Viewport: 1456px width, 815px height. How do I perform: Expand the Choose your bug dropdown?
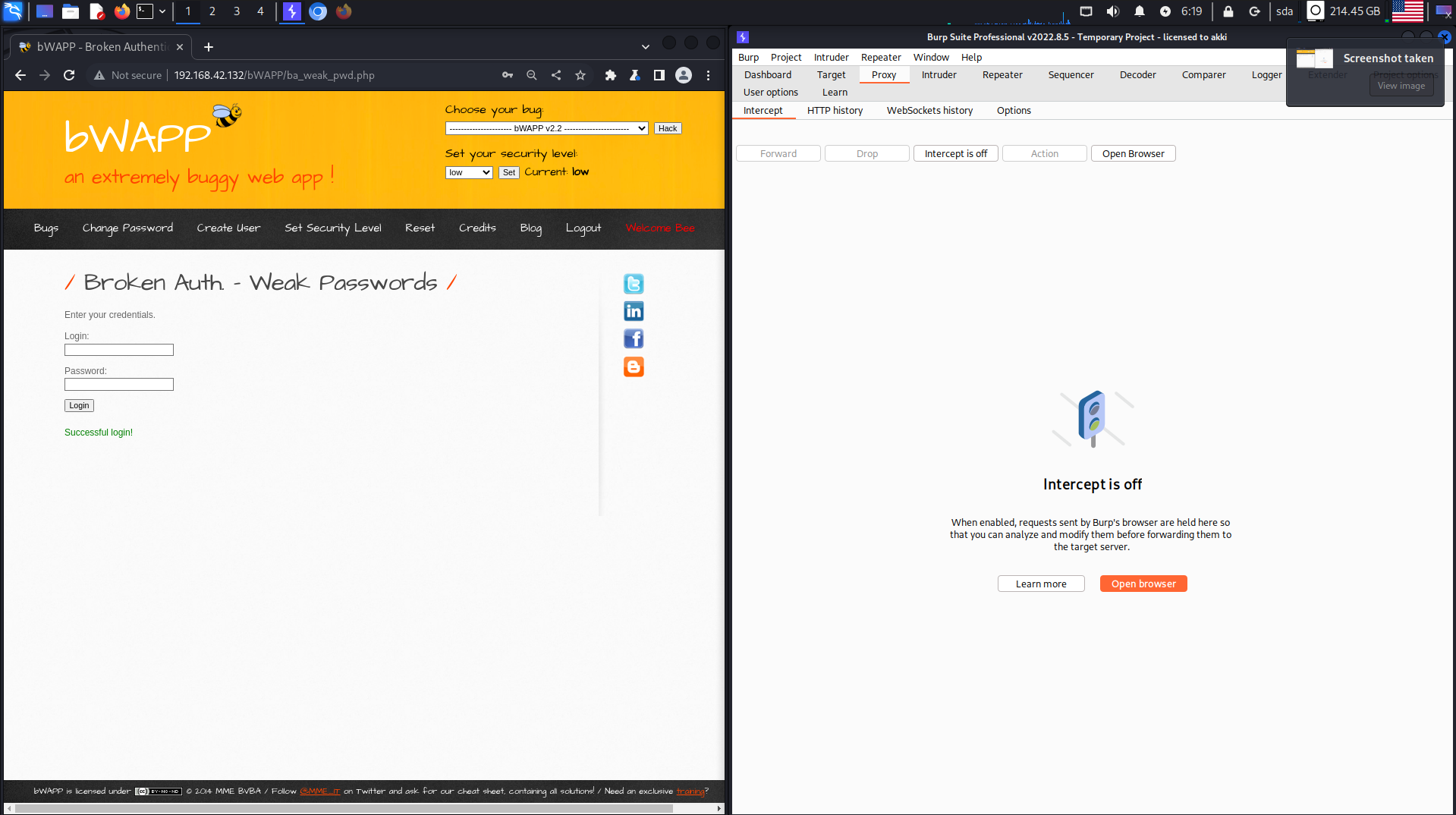click(x=546, y=128)
